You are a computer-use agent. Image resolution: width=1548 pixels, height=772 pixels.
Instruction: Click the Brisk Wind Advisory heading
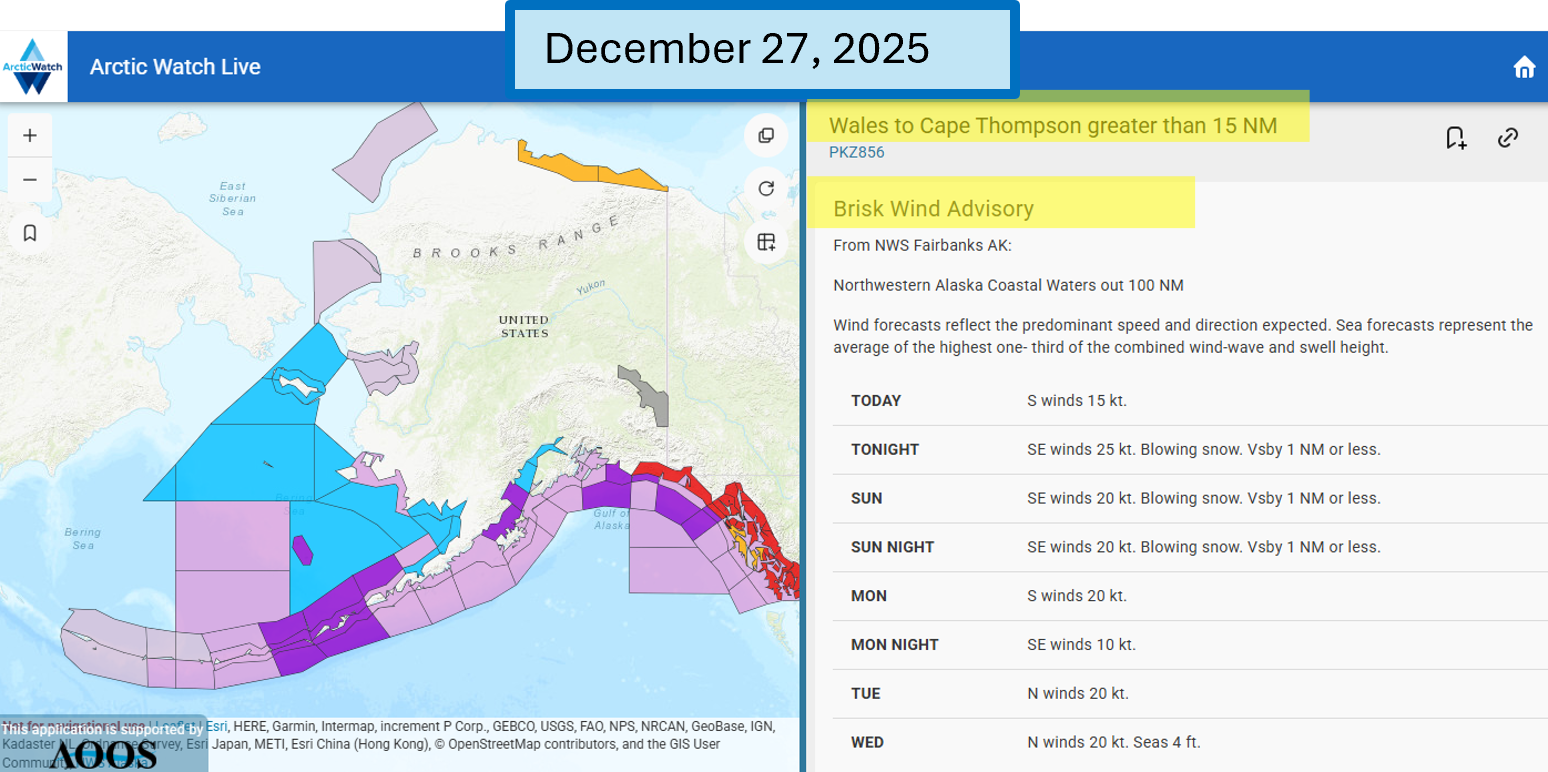coord(933,209)
